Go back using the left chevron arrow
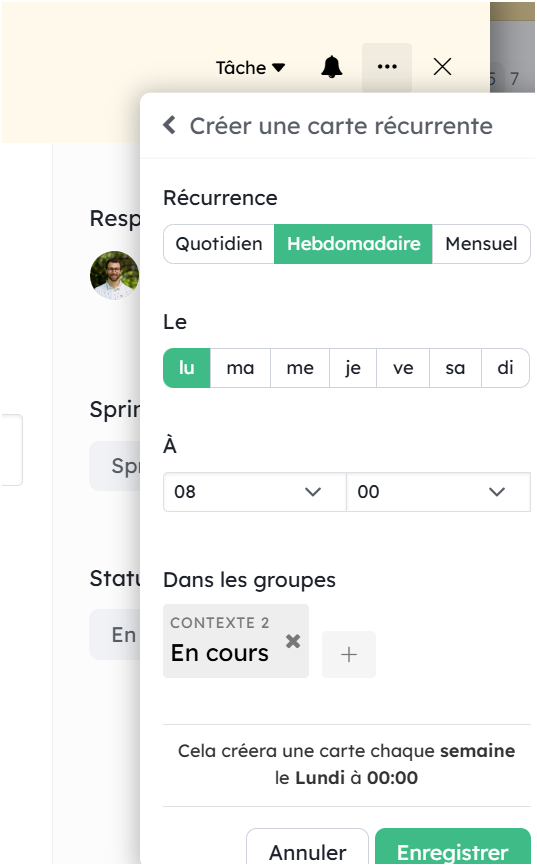Image resolution: width=537 pixels, height=866 pixels. [x=170, y=125]
